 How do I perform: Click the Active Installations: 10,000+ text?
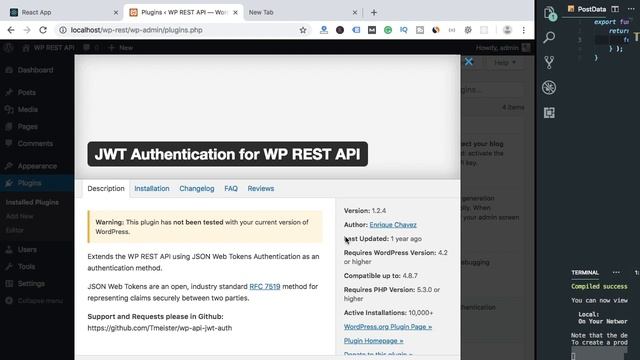tap(388, 313)
